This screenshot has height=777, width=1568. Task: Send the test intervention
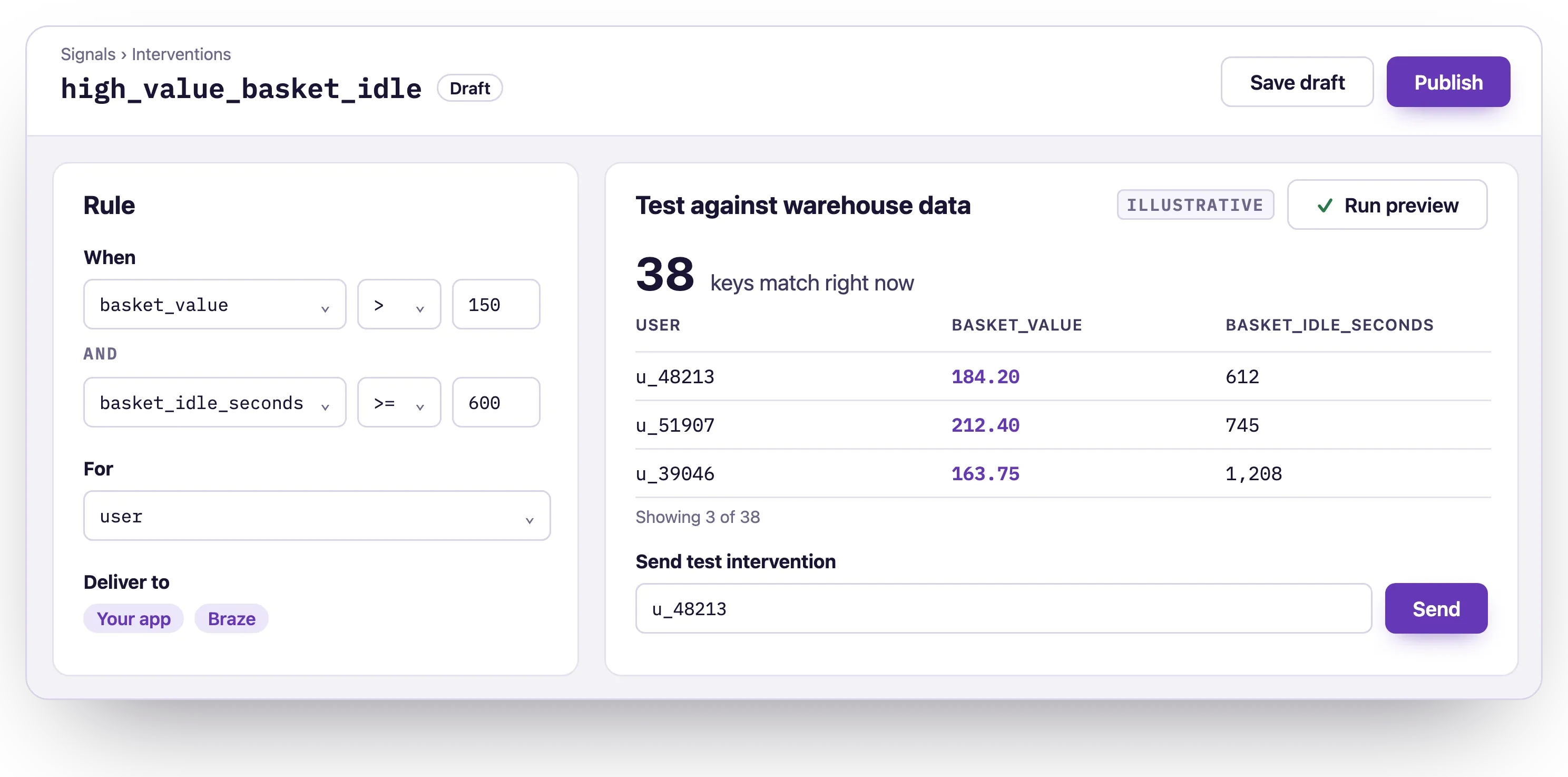coord(1436,608)
